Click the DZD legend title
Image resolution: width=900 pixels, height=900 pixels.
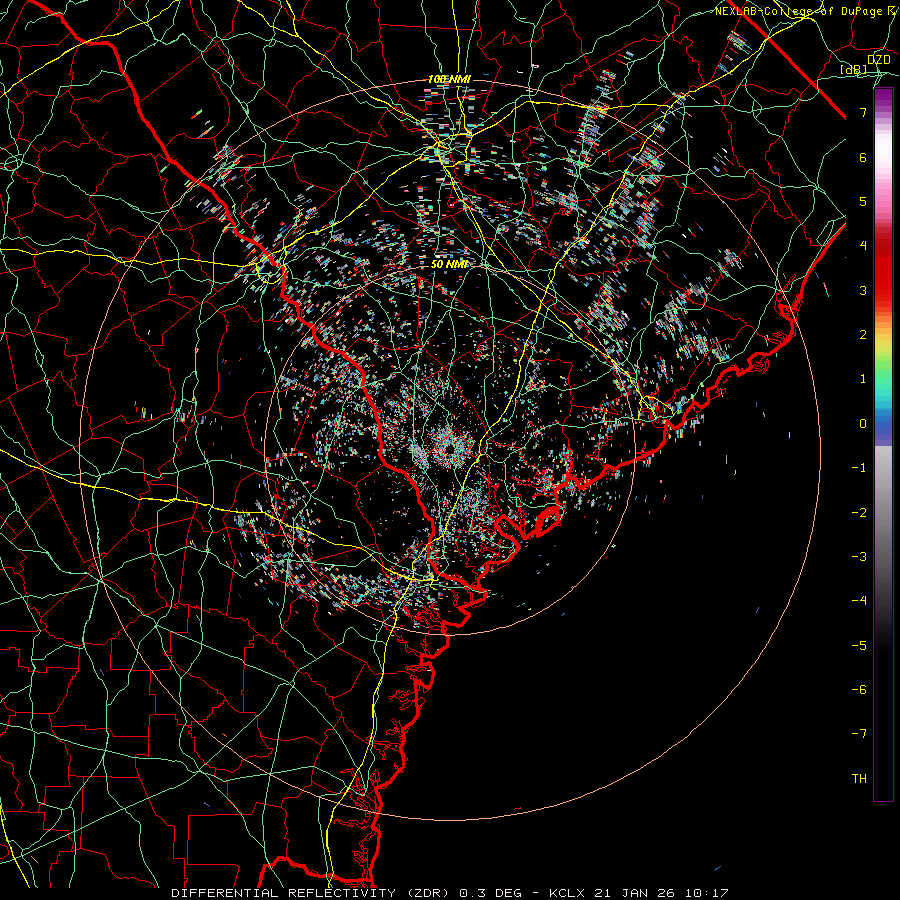pyautogui.click(x=878, y=60)
